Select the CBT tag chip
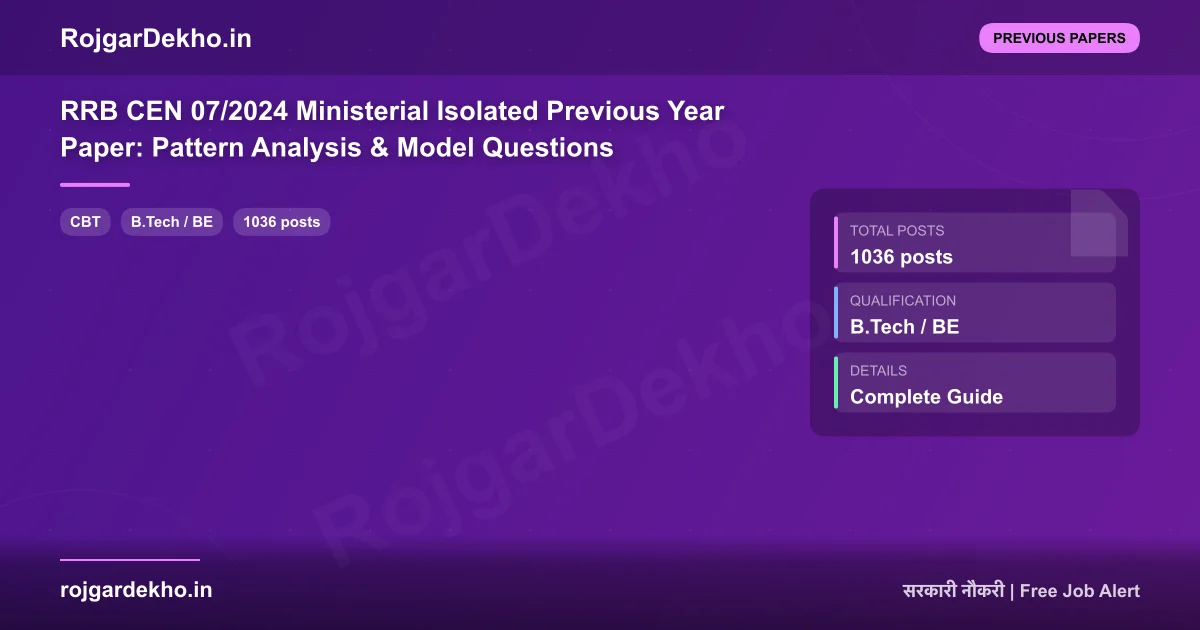 [x=85, y=222]
